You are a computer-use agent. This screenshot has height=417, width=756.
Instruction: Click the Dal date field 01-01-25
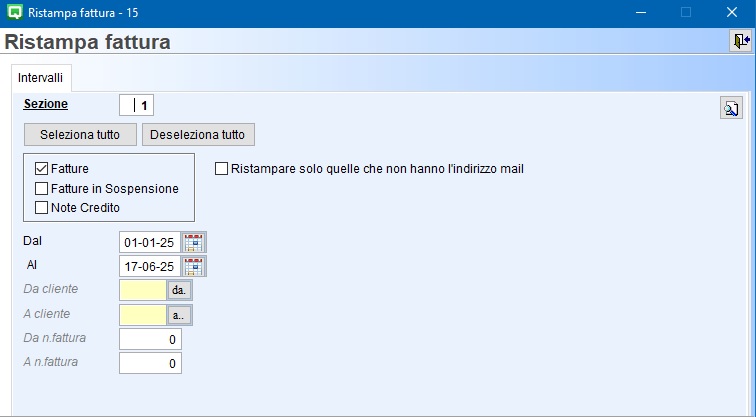(150, 242)
